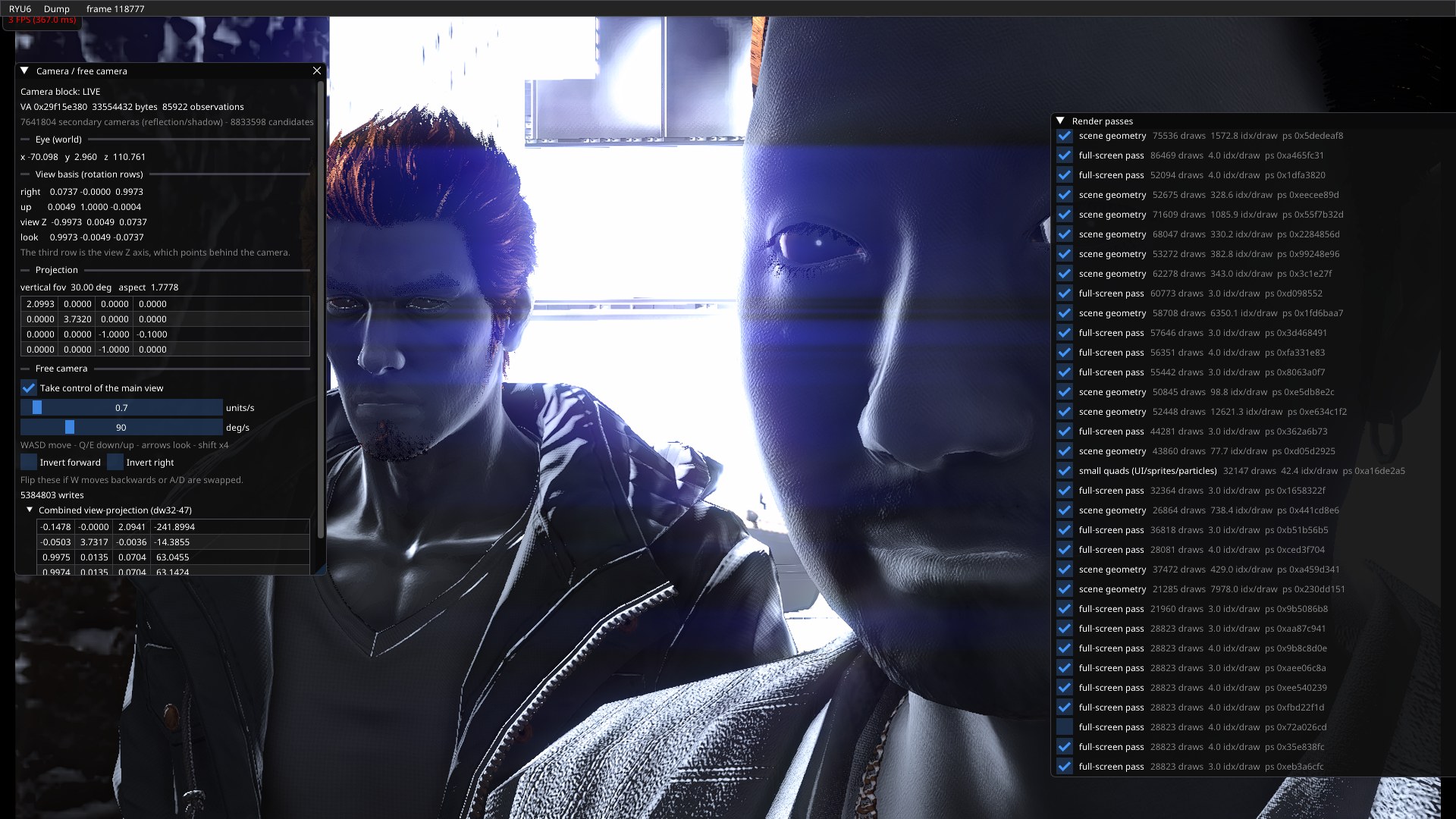
Task: Enable the Invert forward checkbox
Action: click(29, 462)
